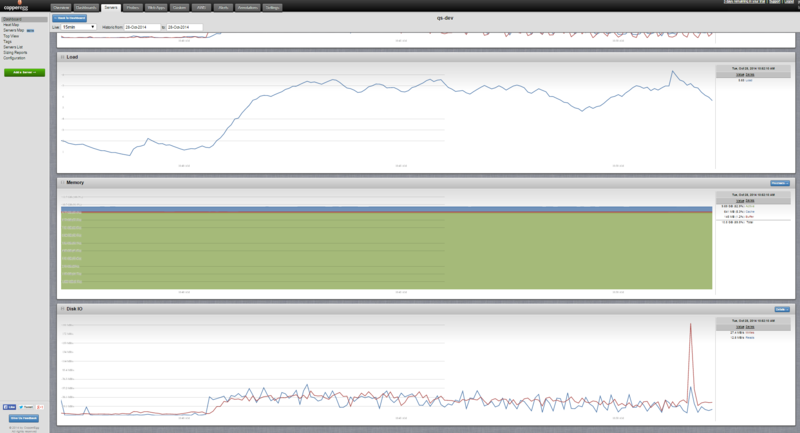Switch to the Dashboards tab

coord(86,8)
